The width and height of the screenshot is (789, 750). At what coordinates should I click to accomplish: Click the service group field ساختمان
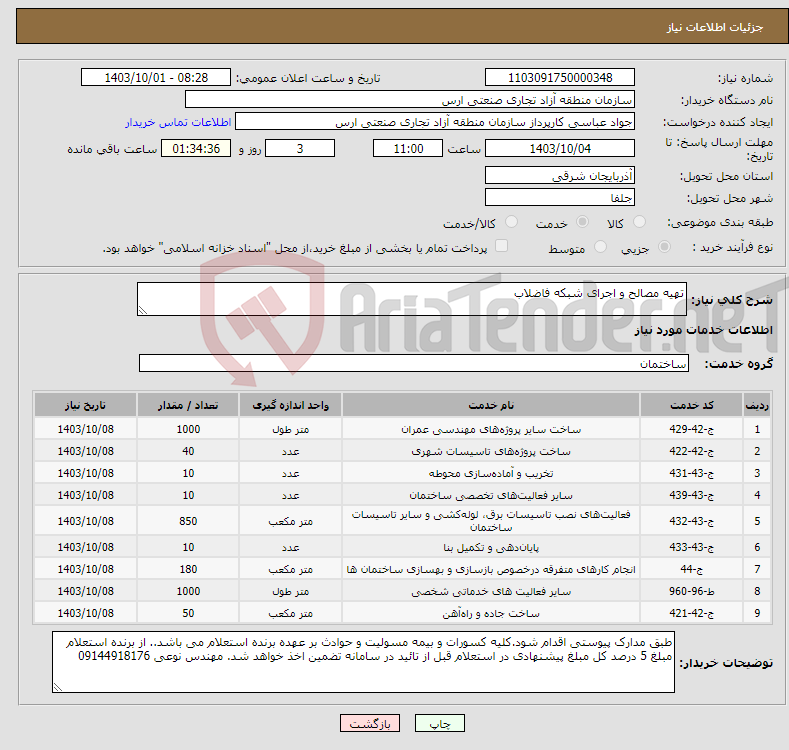point(414,363)
